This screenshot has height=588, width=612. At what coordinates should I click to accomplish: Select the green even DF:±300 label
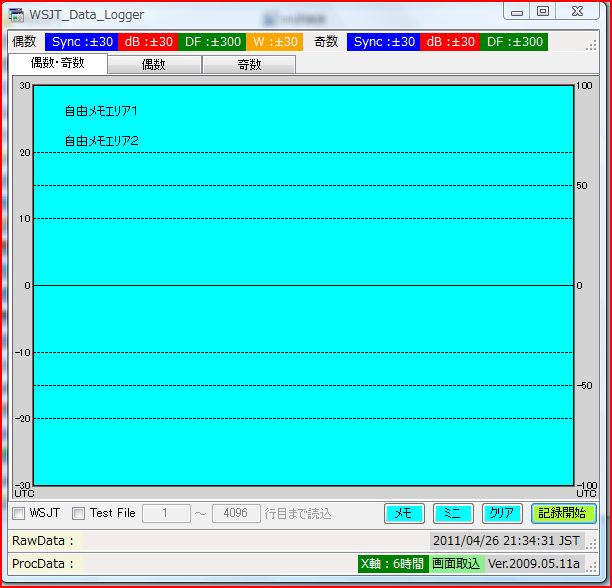click(x=210, y=42)
